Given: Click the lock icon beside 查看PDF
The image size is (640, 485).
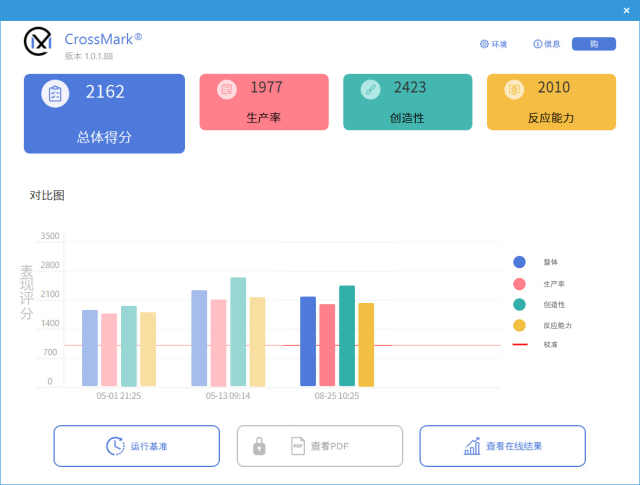Looking at the screenshot, I should coord(259,446).
